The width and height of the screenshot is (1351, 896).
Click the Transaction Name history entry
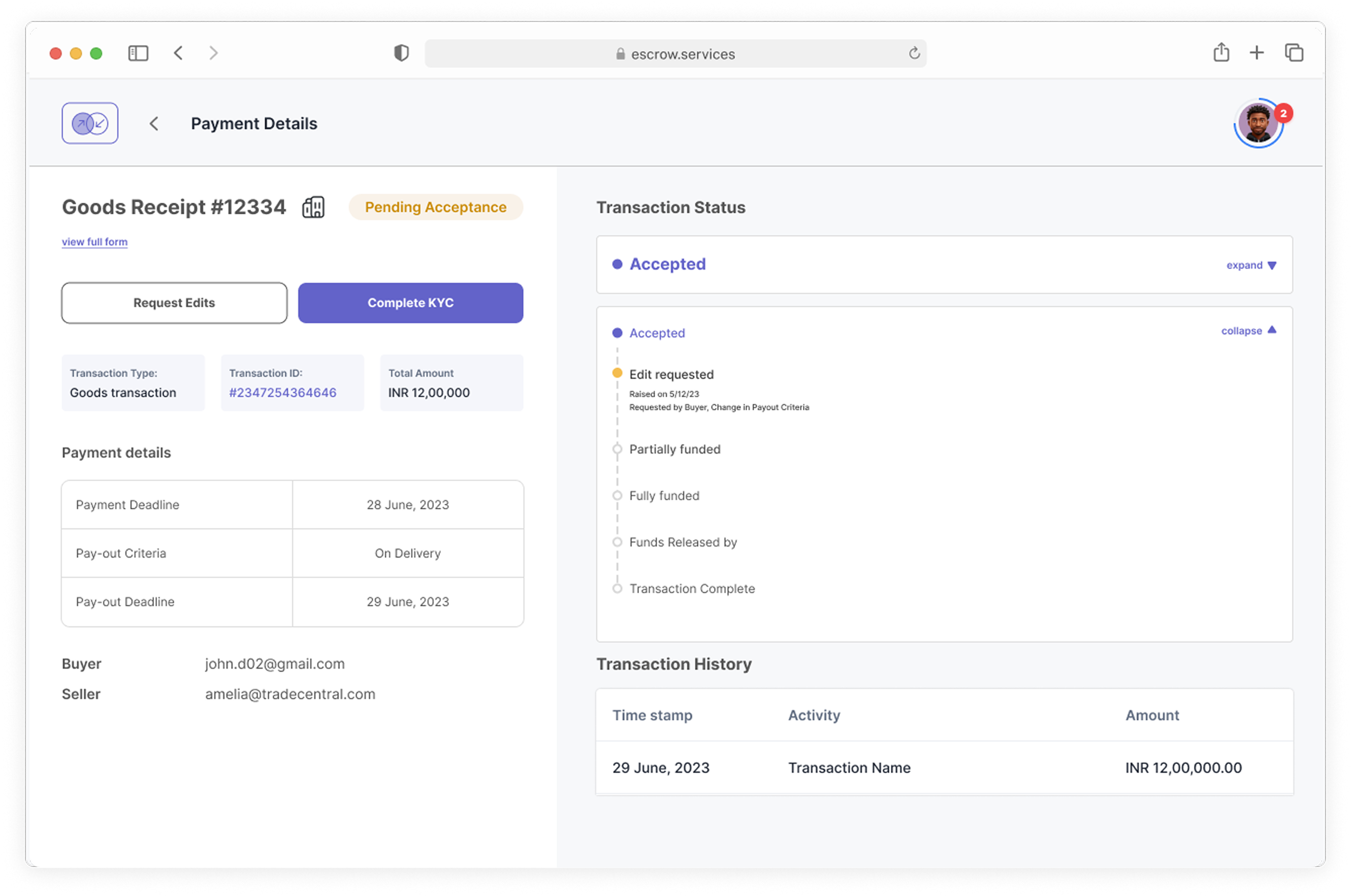click(849, 767)
